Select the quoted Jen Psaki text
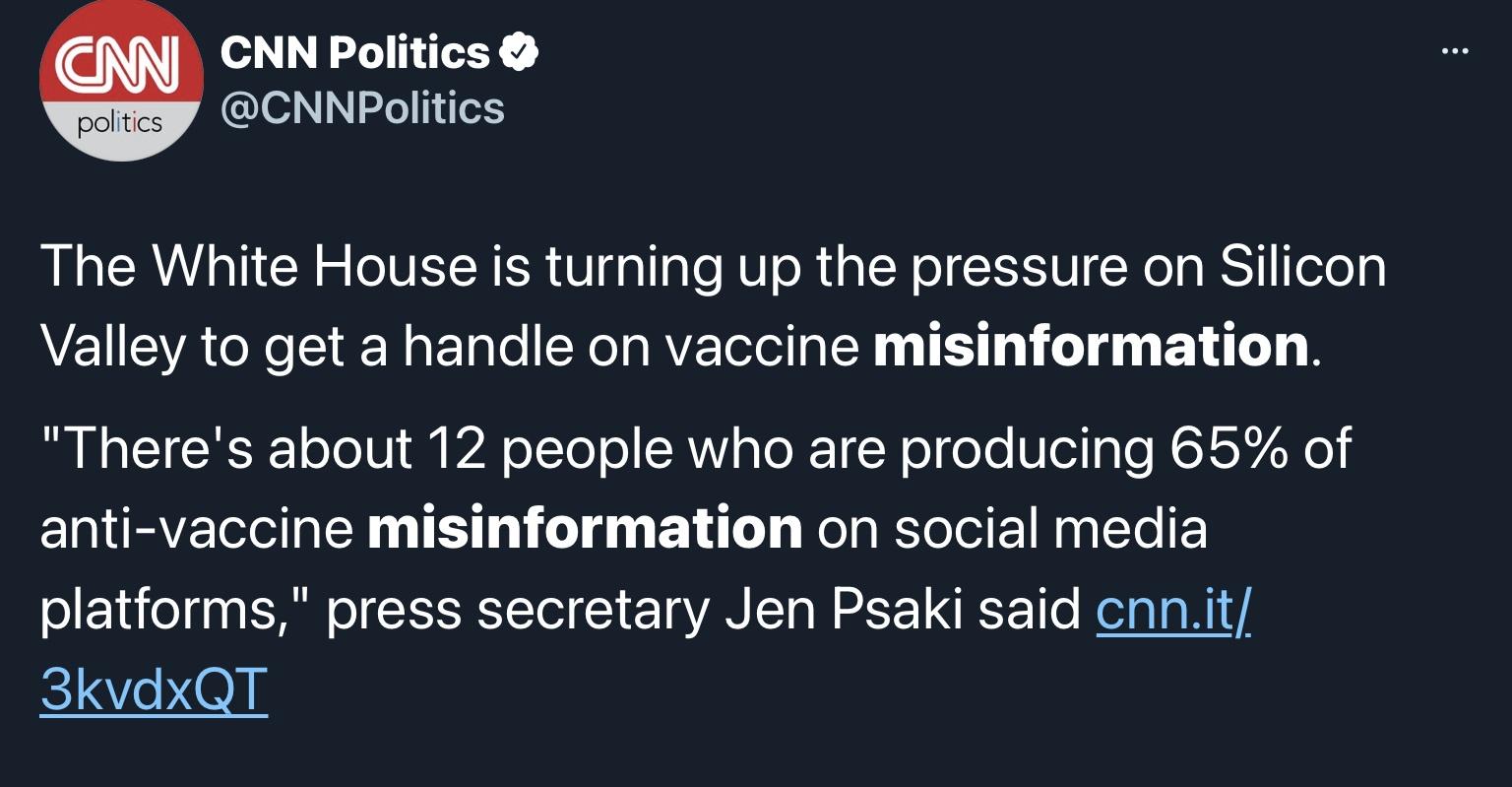This screenshot has width=1512, height=787. coord(689,448)
